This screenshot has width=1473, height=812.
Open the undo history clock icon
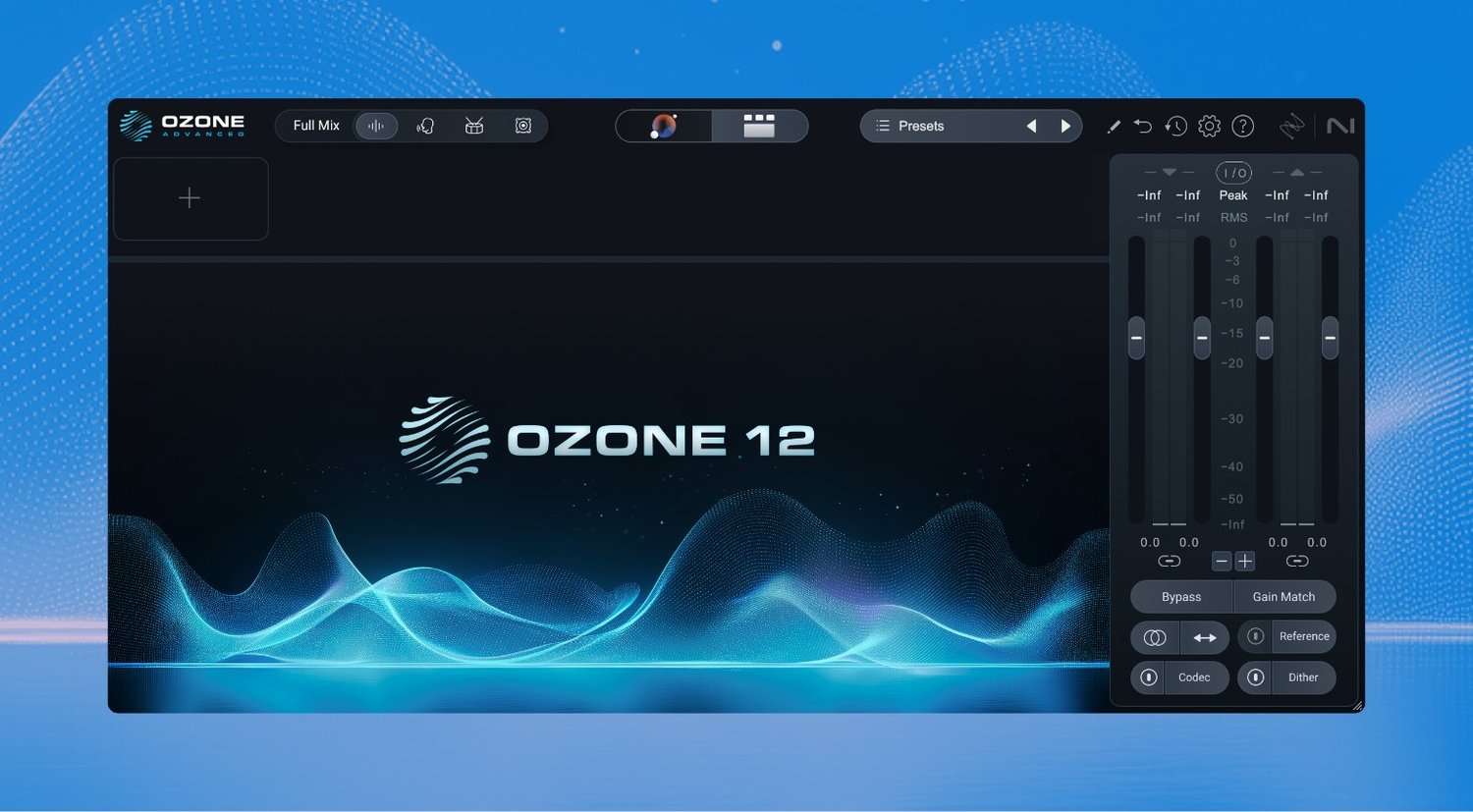(x=1176, y=126)
